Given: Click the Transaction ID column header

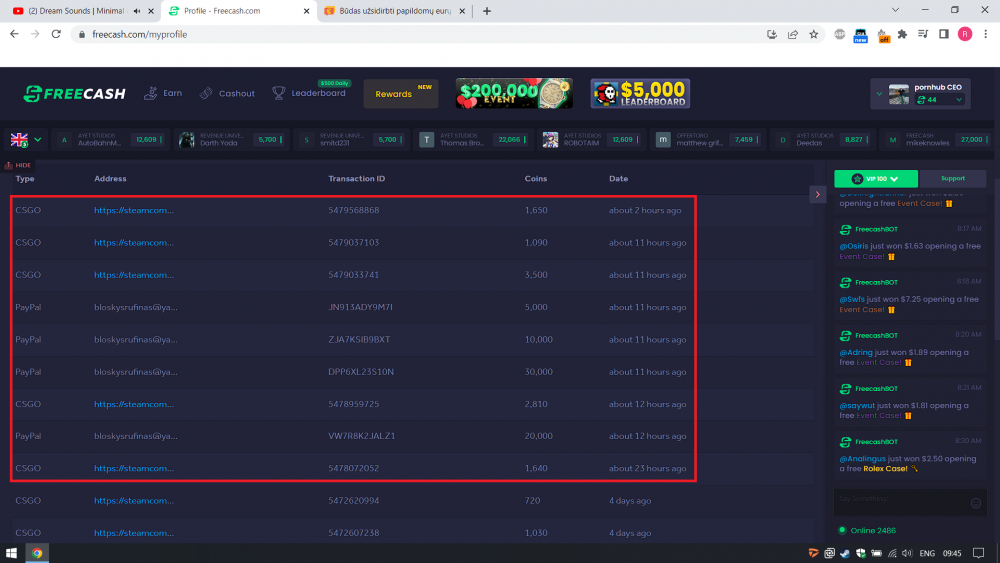Looking at the screenshot, I should click(357, 179).
